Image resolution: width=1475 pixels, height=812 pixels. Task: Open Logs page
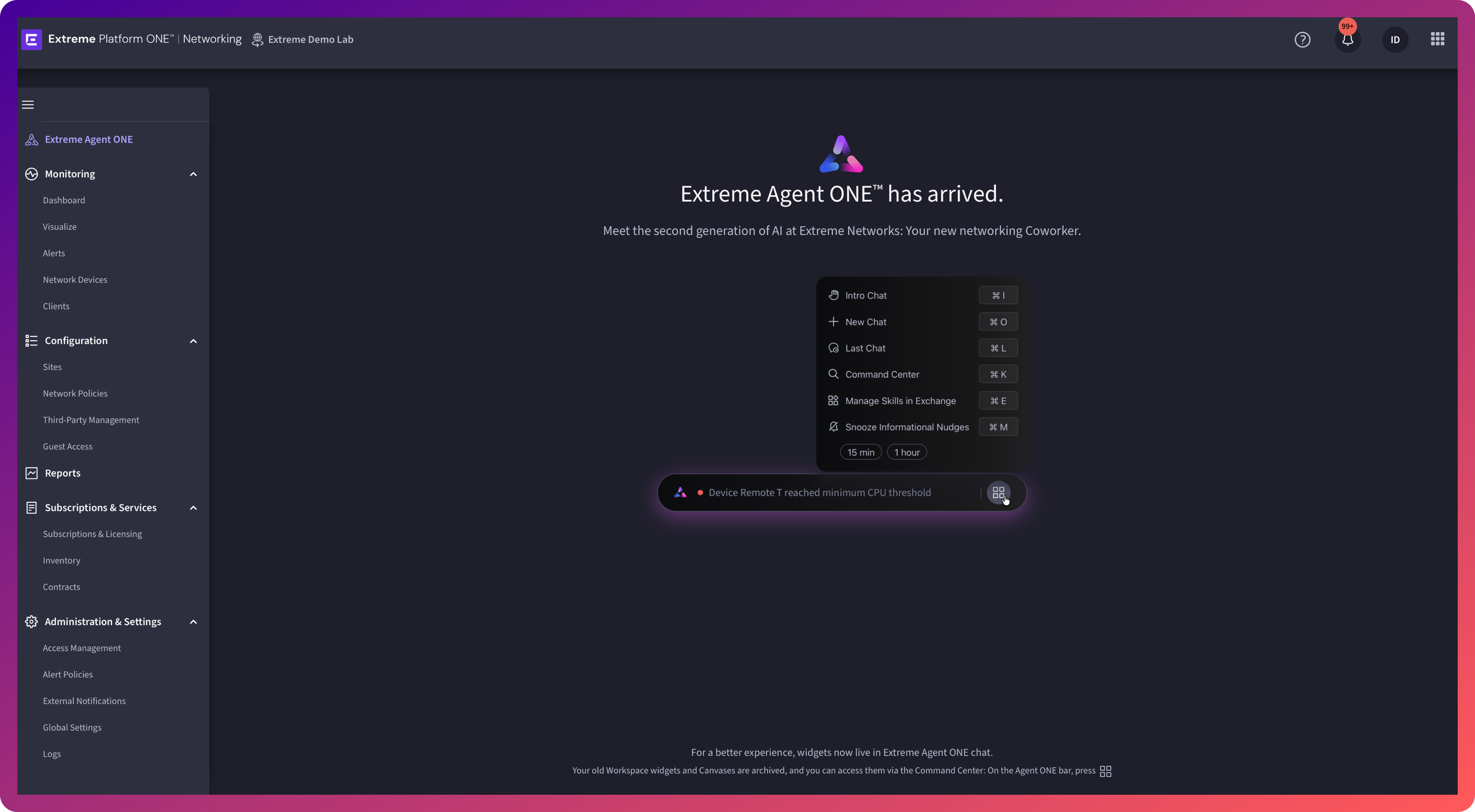(51, 754)
